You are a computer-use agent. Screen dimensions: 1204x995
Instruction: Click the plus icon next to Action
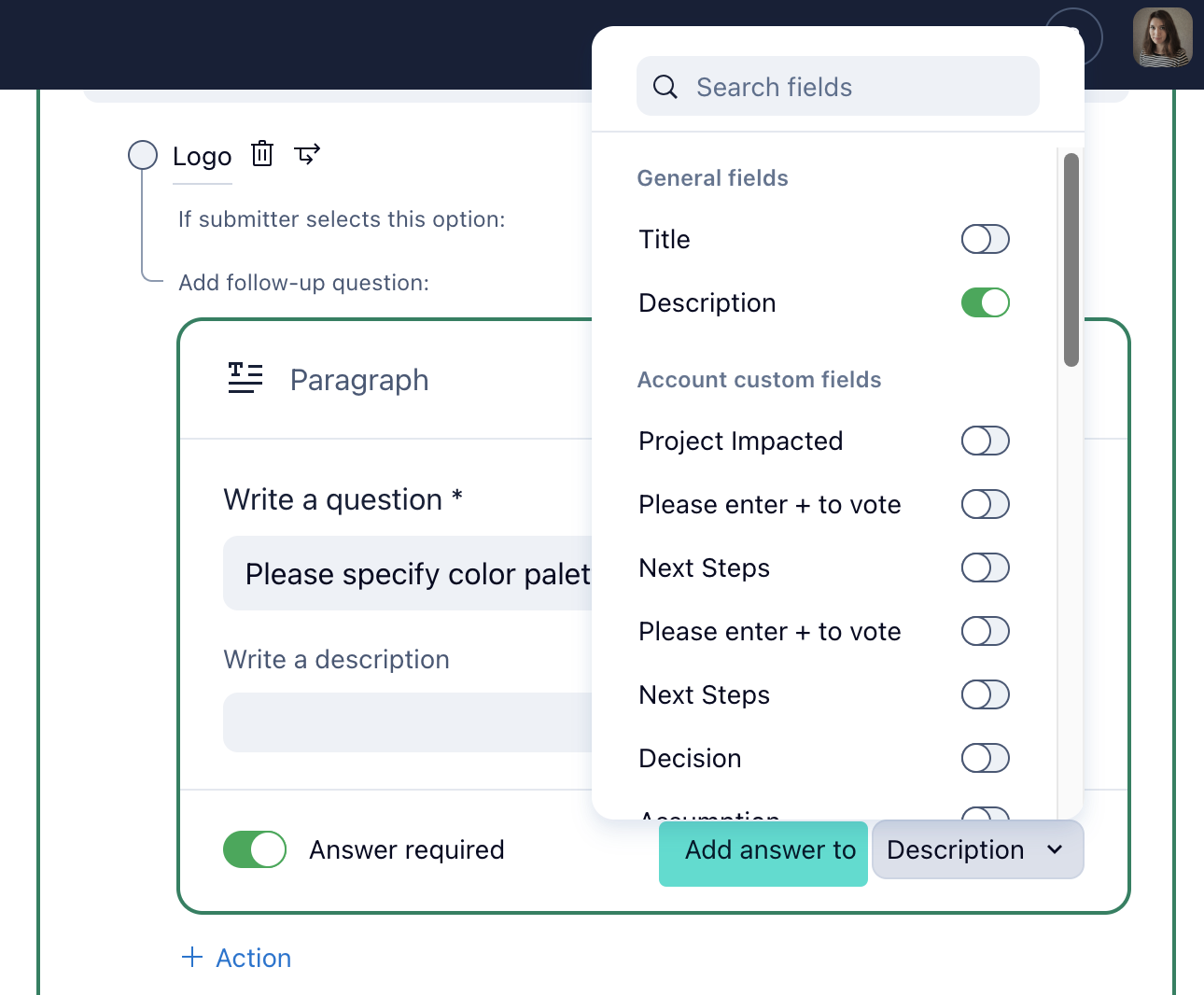coord(192,957)
